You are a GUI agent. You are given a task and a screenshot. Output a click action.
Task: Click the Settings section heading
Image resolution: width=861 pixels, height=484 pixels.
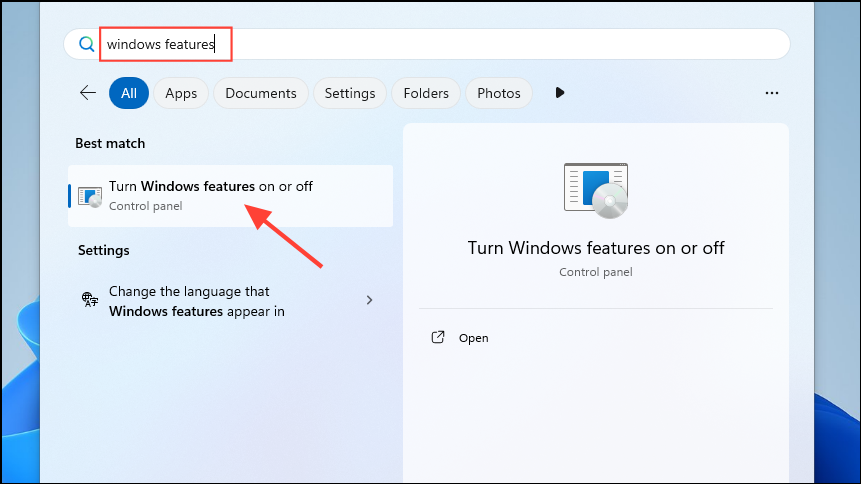coord(104,251)
